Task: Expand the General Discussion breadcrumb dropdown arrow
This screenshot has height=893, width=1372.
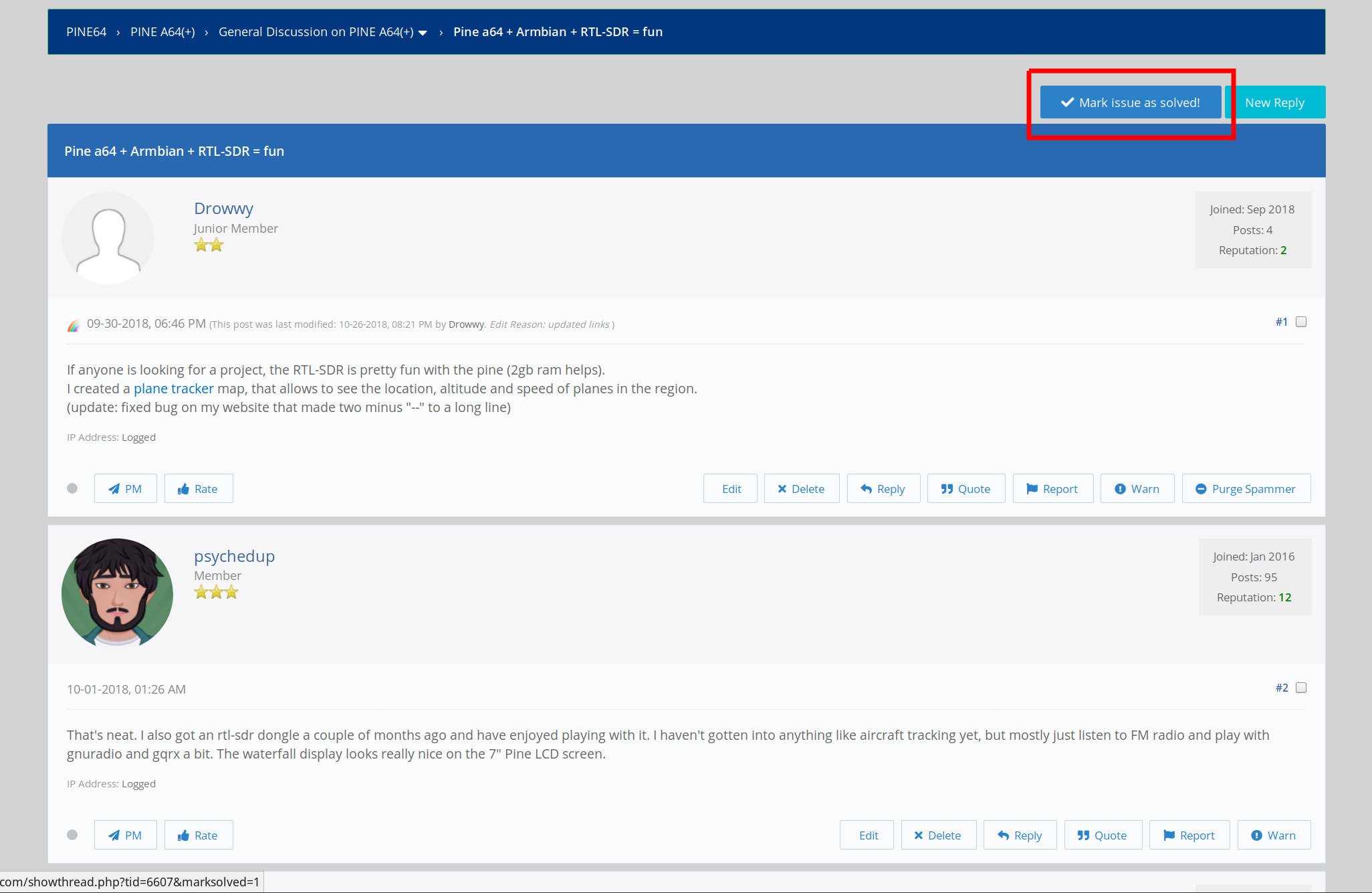Action: (x=423, y=33)
